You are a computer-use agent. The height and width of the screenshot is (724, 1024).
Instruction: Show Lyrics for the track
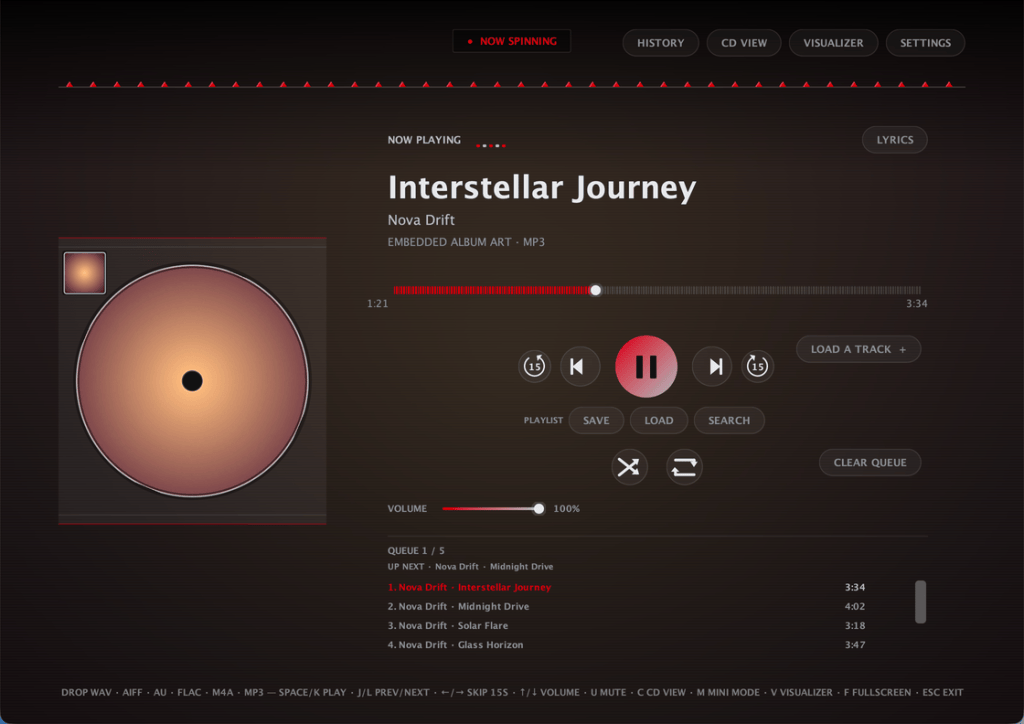point(895,140)
